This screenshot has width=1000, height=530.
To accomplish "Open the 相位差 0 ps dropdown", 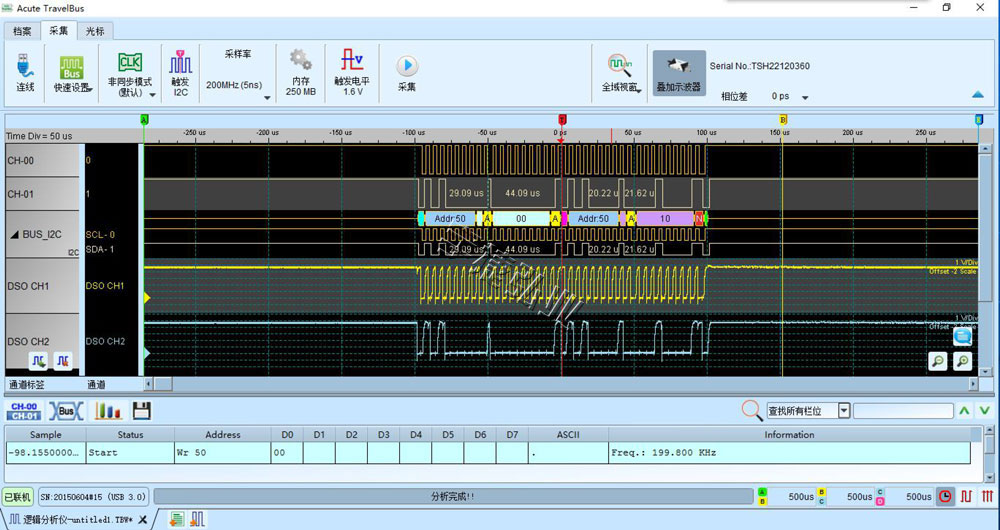I will [805, 98].
